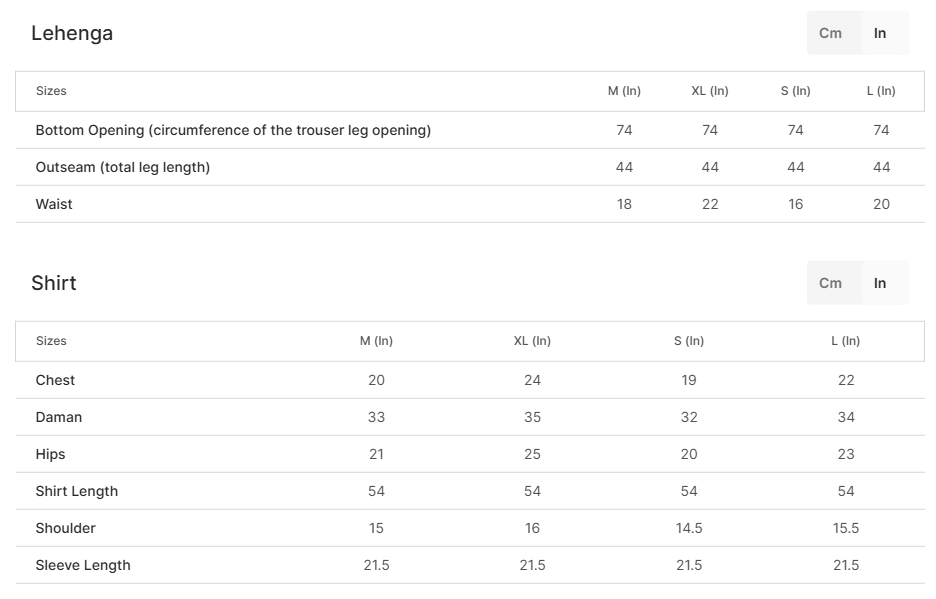The height and width of the screenshot is (599, 936).
Task: Click the Lehenga section heading
Action: point(72,33)
